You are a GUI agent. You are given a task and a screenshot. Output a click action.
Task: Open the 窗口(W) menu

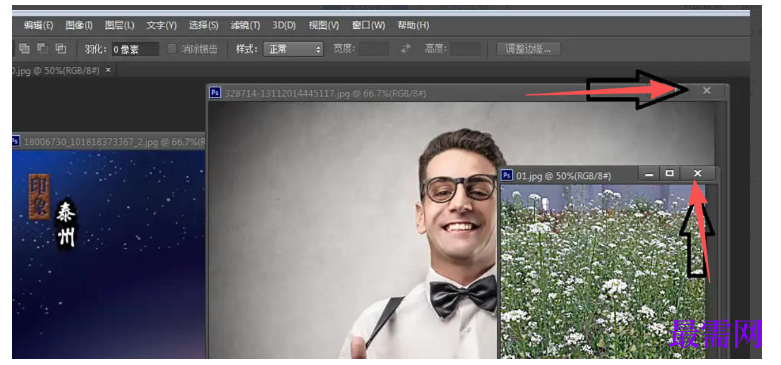369,25
